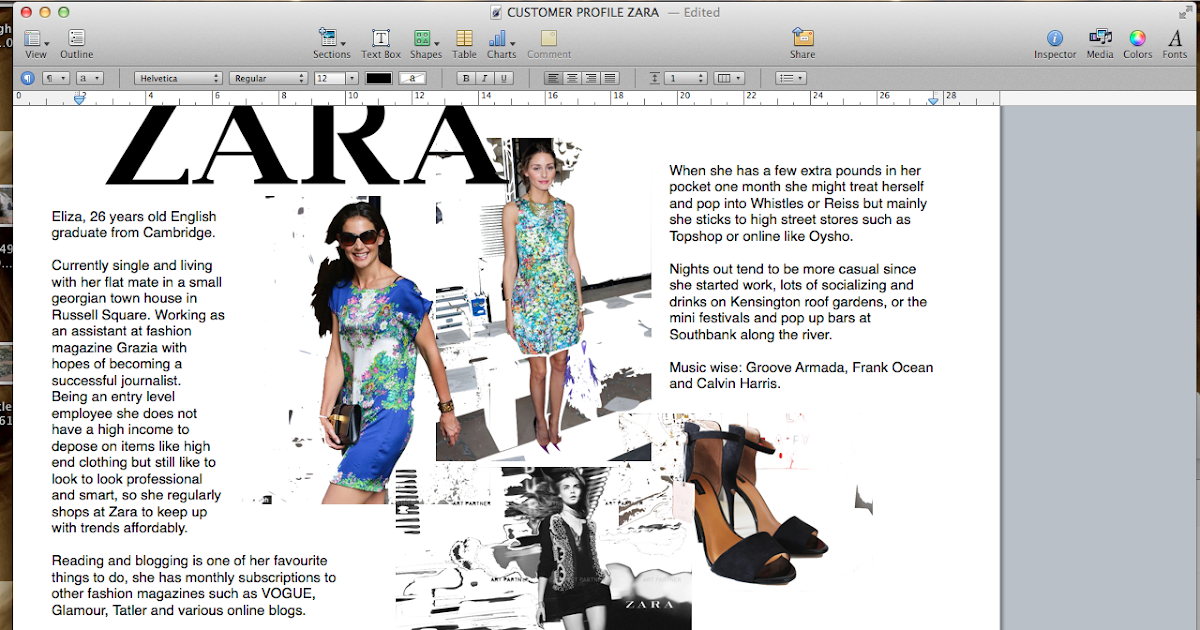Screen dimensions: 1200x630
Task: Open the Fonts window
Action: pos(1175,43)
